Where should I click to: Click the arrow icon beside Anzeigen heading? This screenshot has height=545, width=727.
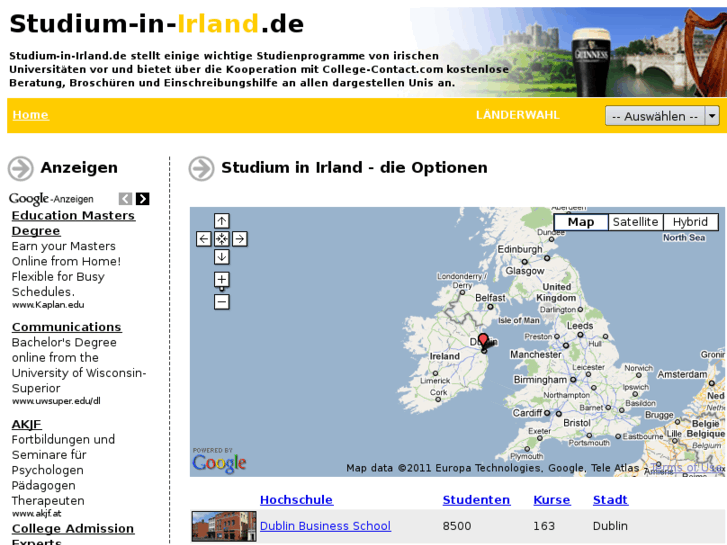[x=20, y=168]
